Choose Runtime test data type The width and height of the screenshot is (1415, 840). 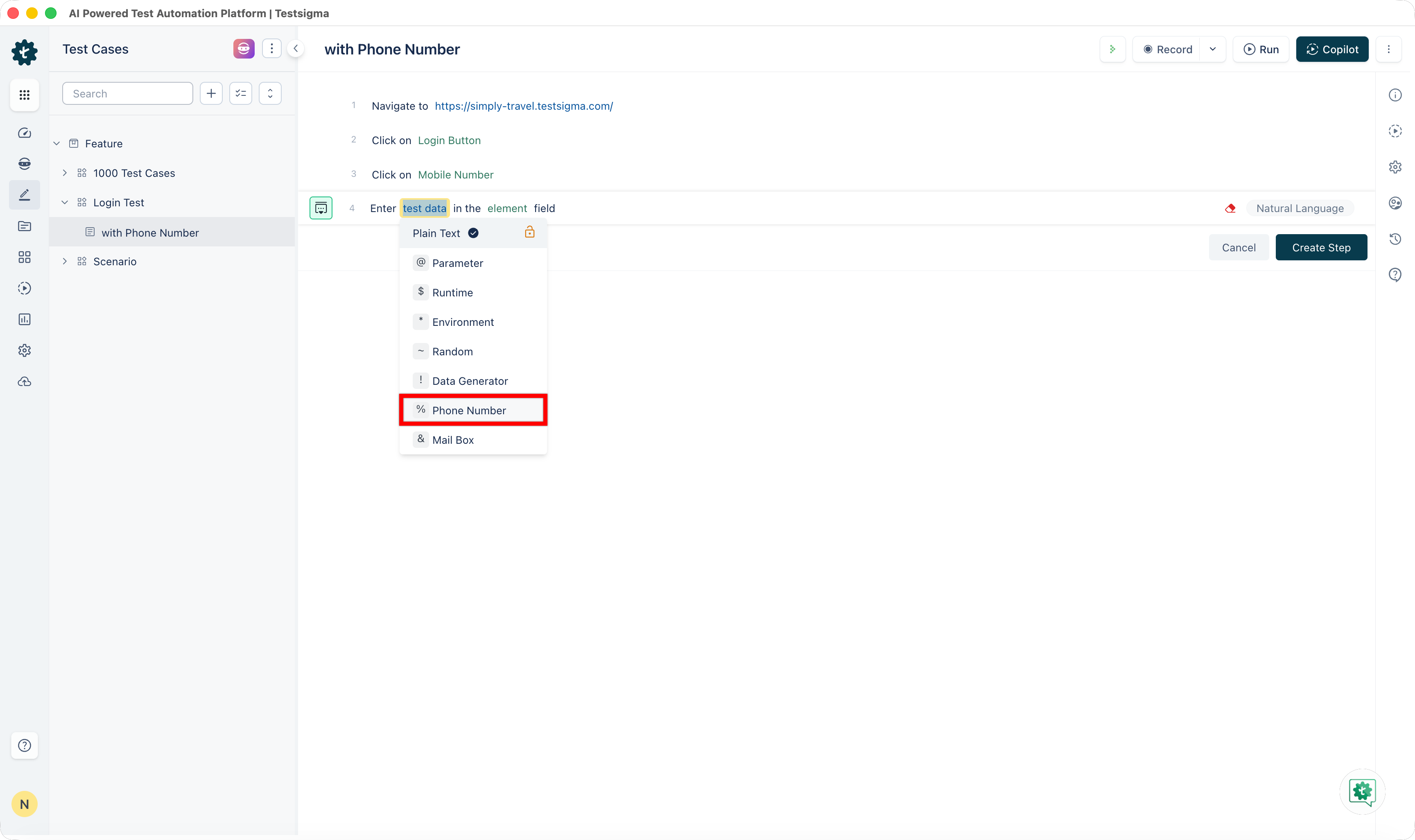point(473,293)
